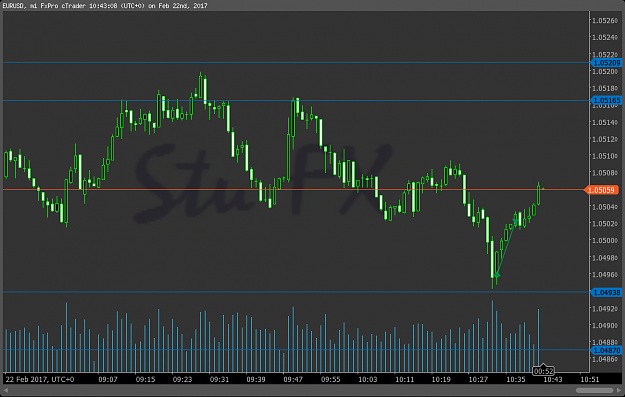Click the EURUSD chart title text
Image resolution: width=625 pixels, height=397 pixels.
tap(105, 6)
